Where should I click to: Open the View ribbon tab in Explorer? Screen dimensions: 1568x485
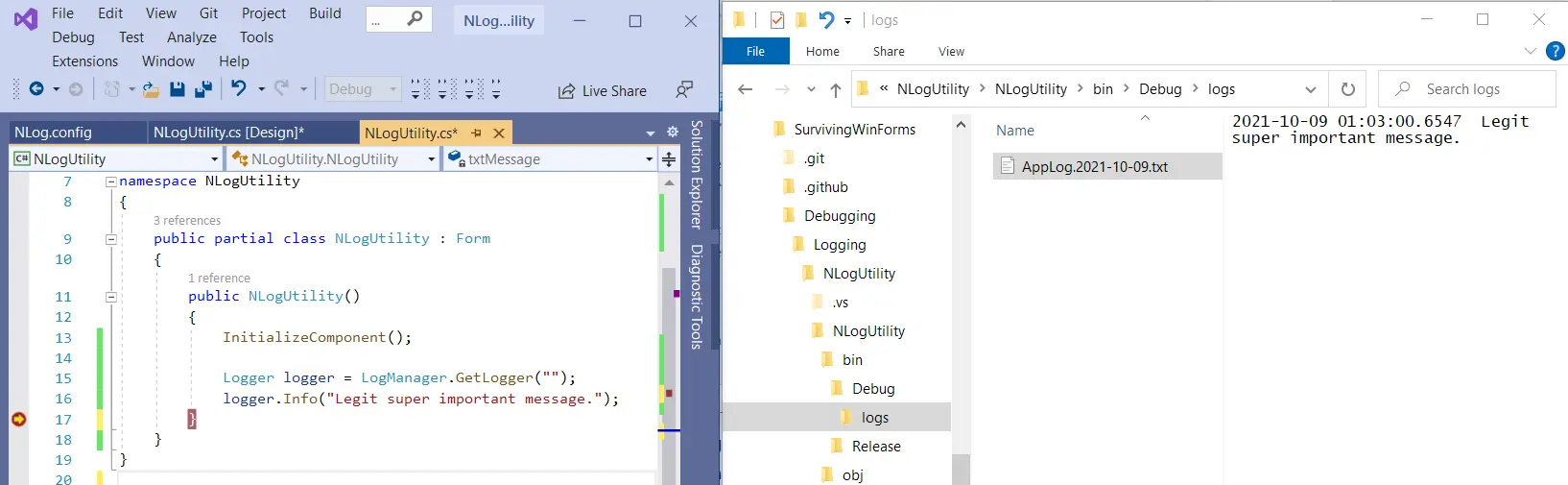pyautogui.click(x=951, y=52)
